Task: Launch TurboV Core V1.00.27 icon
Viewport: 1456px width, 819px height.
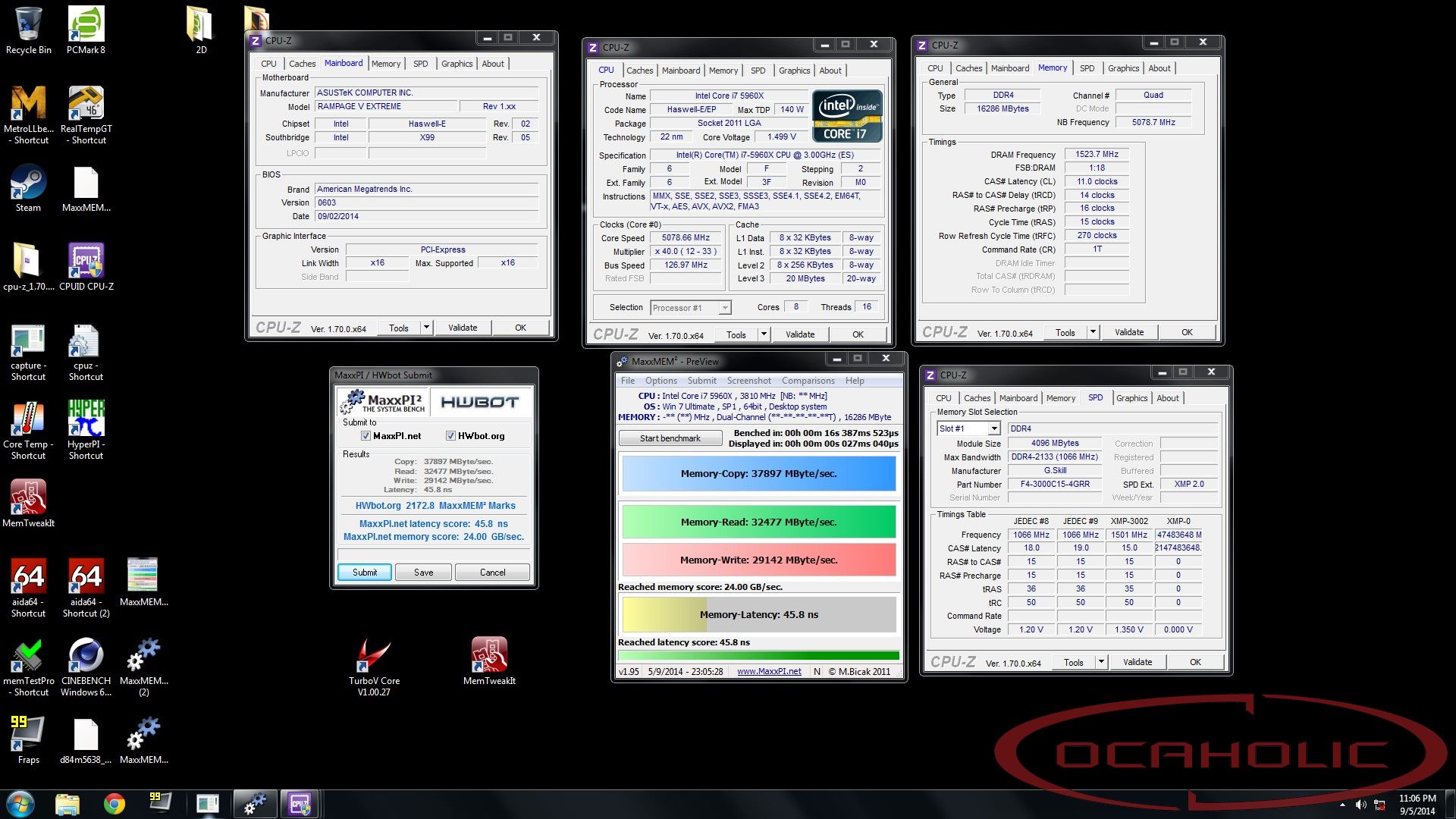Action: click(x=374, y=667)
